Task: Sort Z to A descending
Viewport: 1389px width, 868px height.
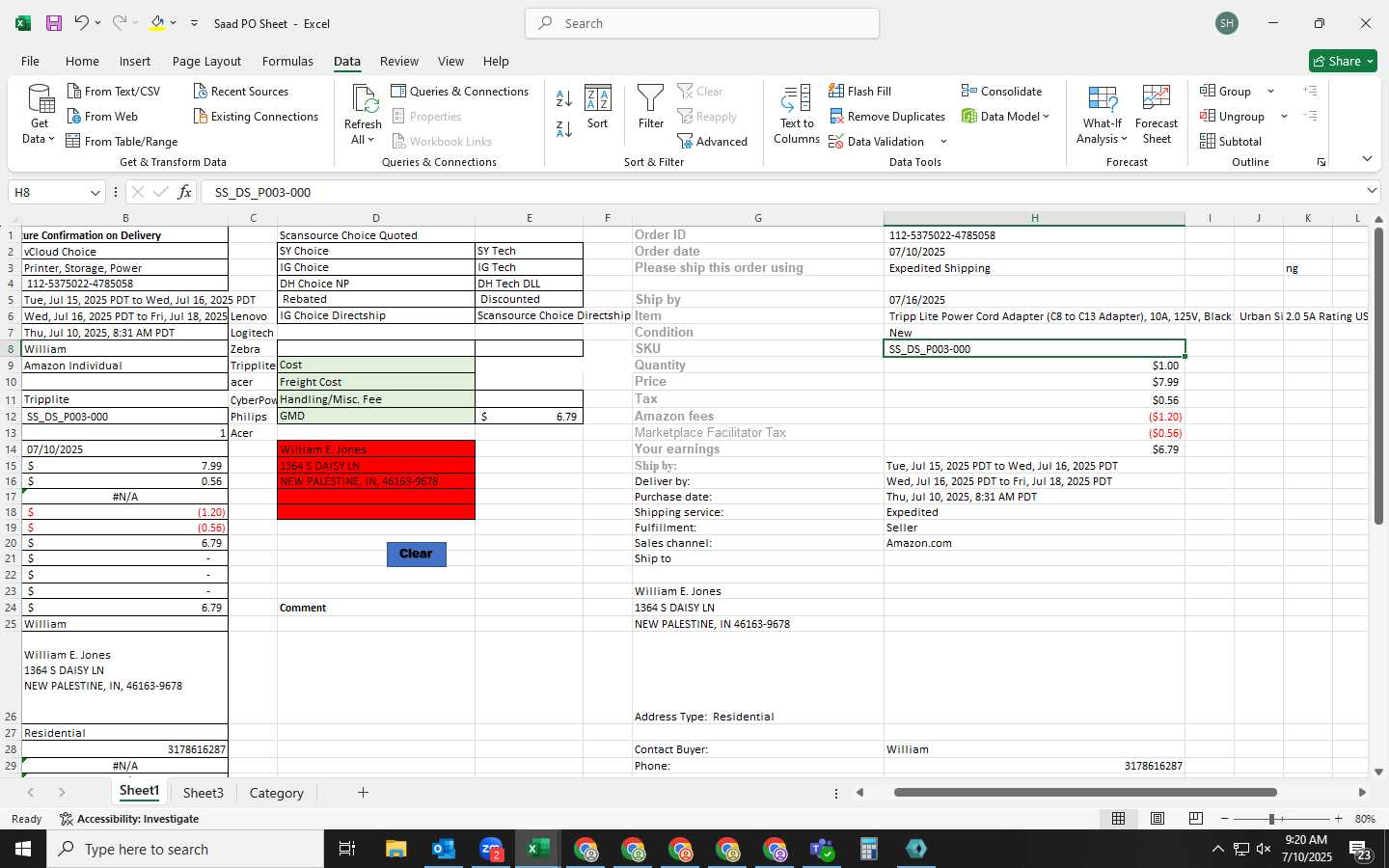Action: coord(564,128)
